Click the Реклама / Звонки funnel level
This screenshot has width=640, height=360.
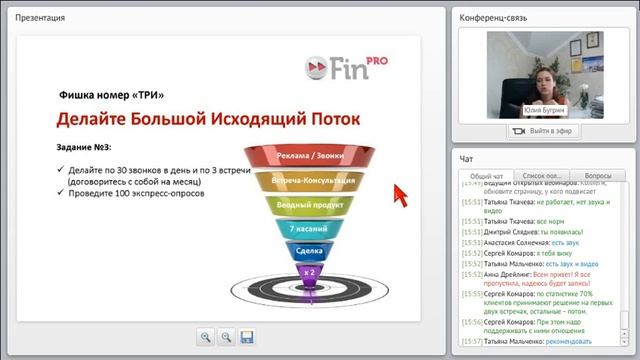click(309, 156)
